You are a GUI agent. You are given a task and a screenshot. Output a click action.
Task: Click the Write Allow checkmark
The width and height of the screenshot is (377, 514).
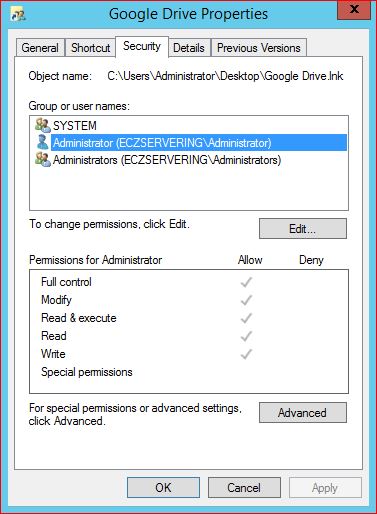pyautogui.click(x=246, y=354)
